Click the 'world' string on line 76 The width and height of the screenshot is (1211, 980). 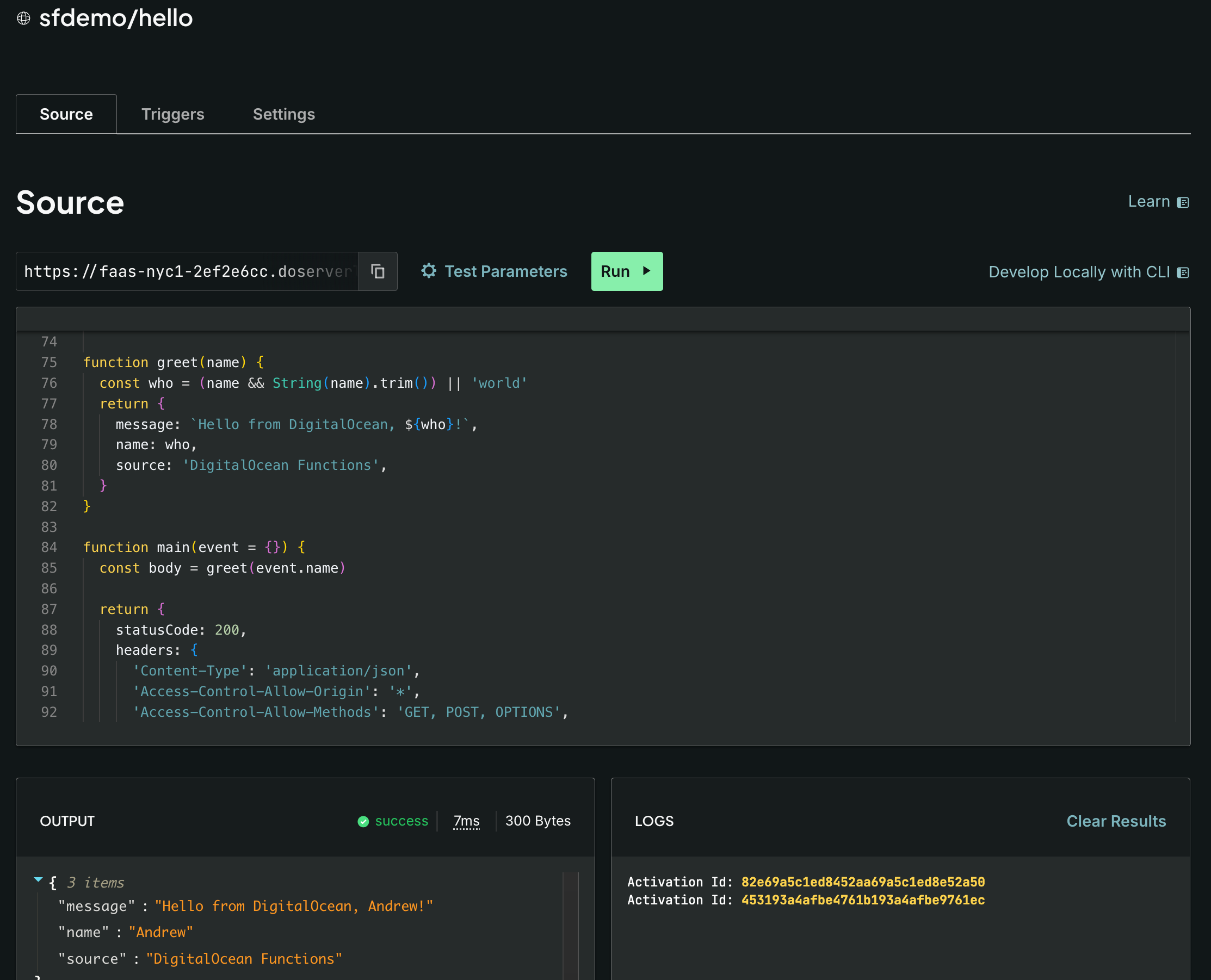tap(499, 383)
